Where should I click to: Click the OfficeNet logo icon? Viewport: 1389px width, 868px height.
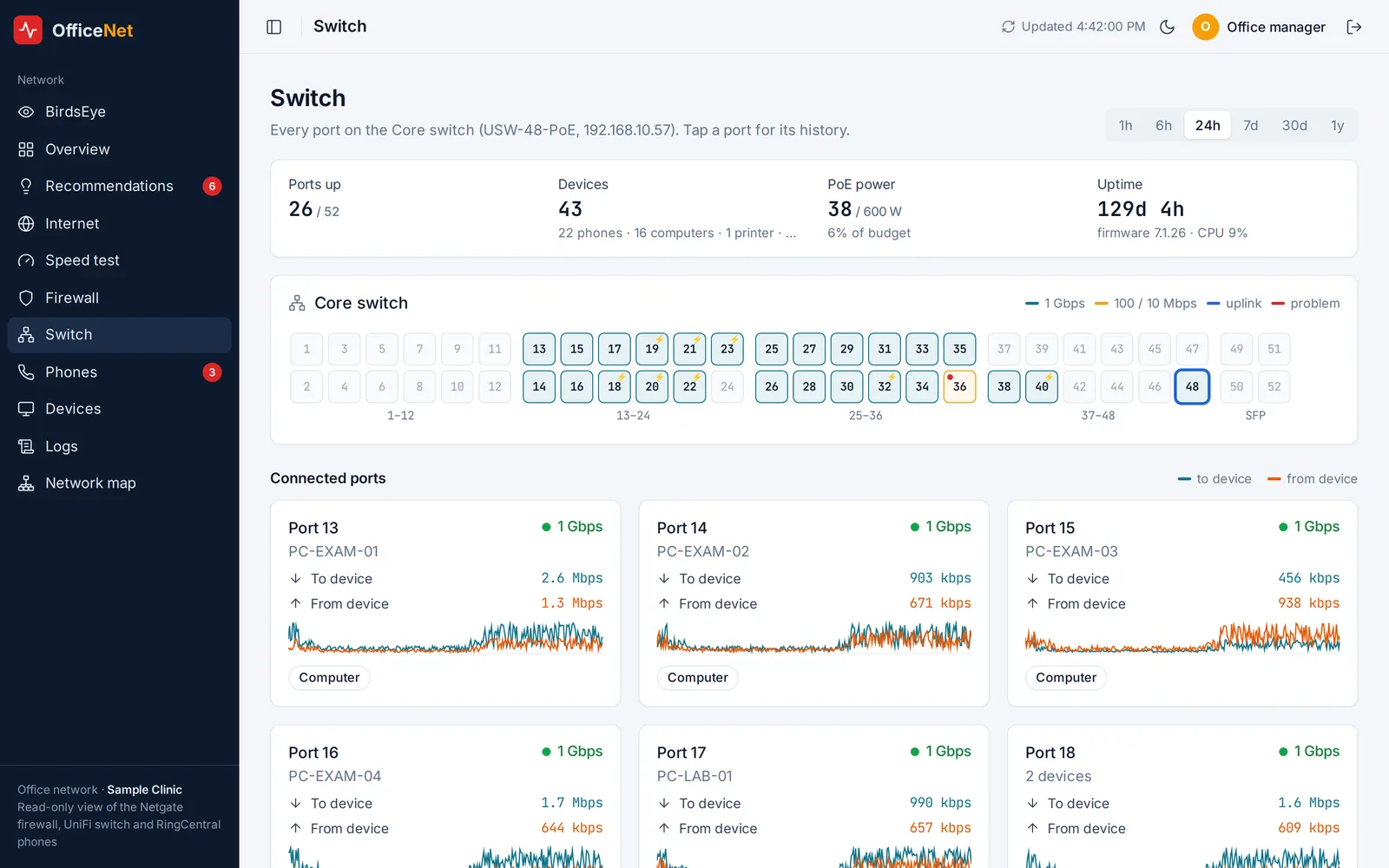tap(28, 30)
